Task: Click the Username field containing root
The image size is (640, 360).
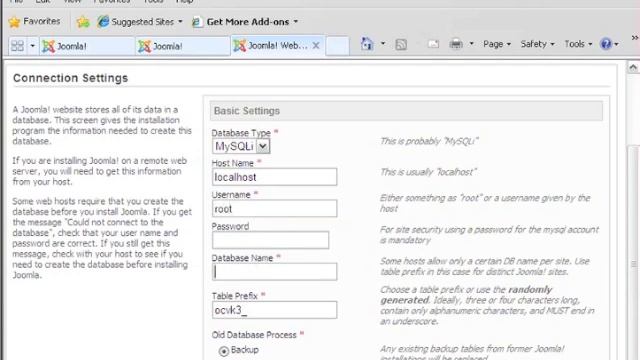Action: [x=274, y=209]
